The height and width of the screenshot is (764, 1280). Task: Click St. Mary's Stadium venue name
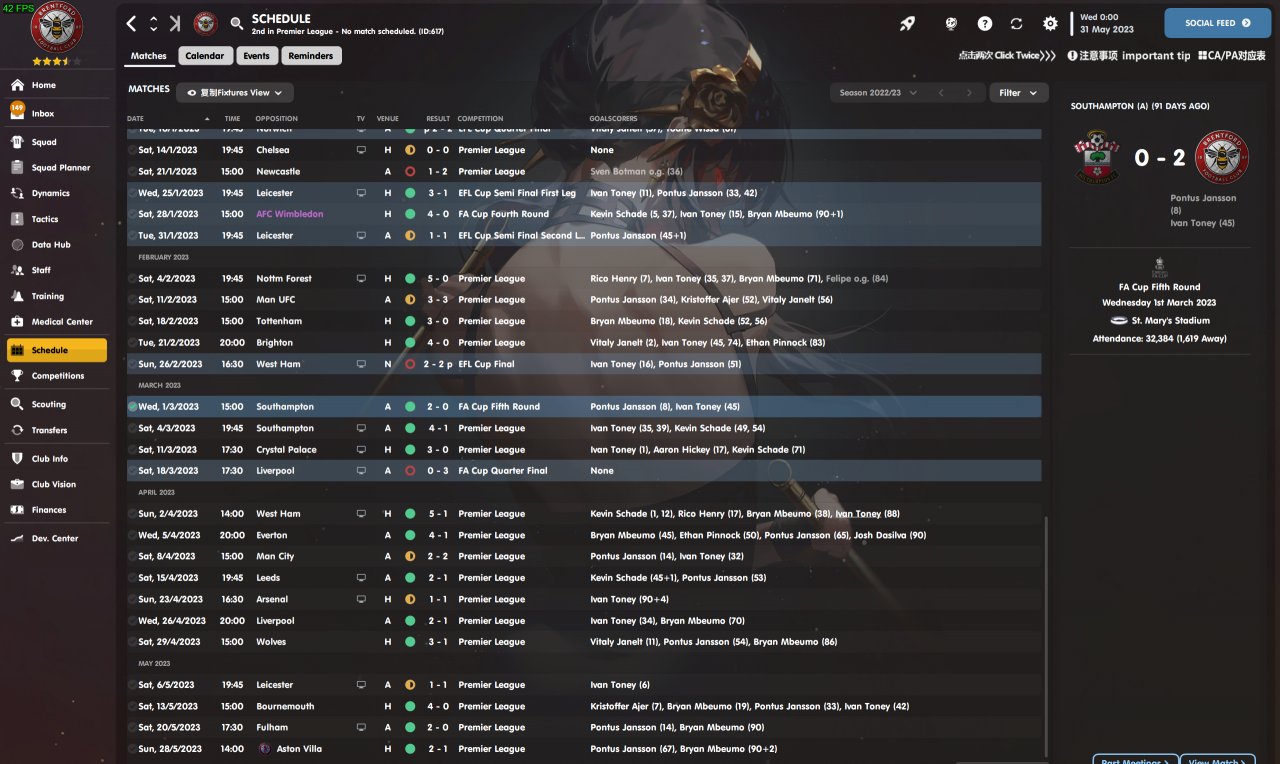point(1169,321)
